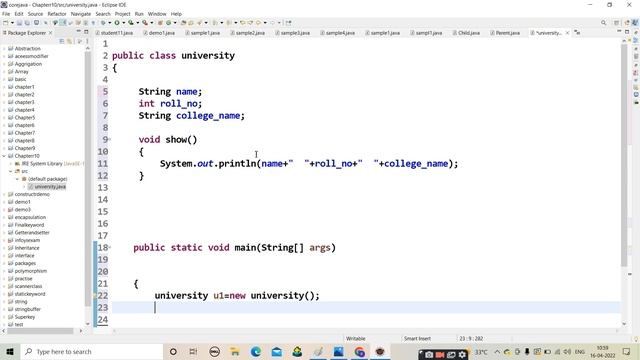
Task: Switch to the Child.java tab
Action: 466,33
